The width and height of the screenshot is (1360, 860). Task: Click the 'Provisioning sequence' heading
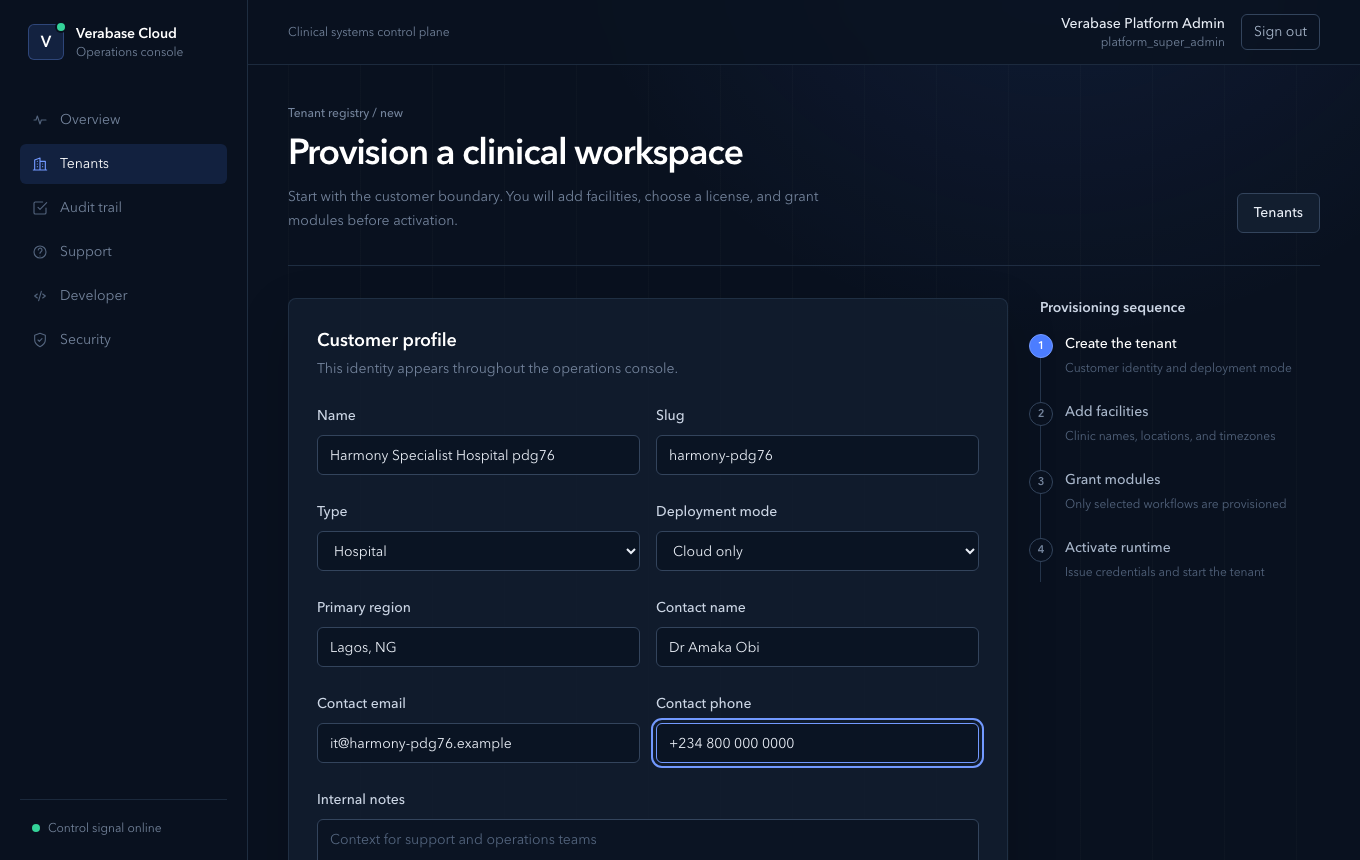(1112, 307)
